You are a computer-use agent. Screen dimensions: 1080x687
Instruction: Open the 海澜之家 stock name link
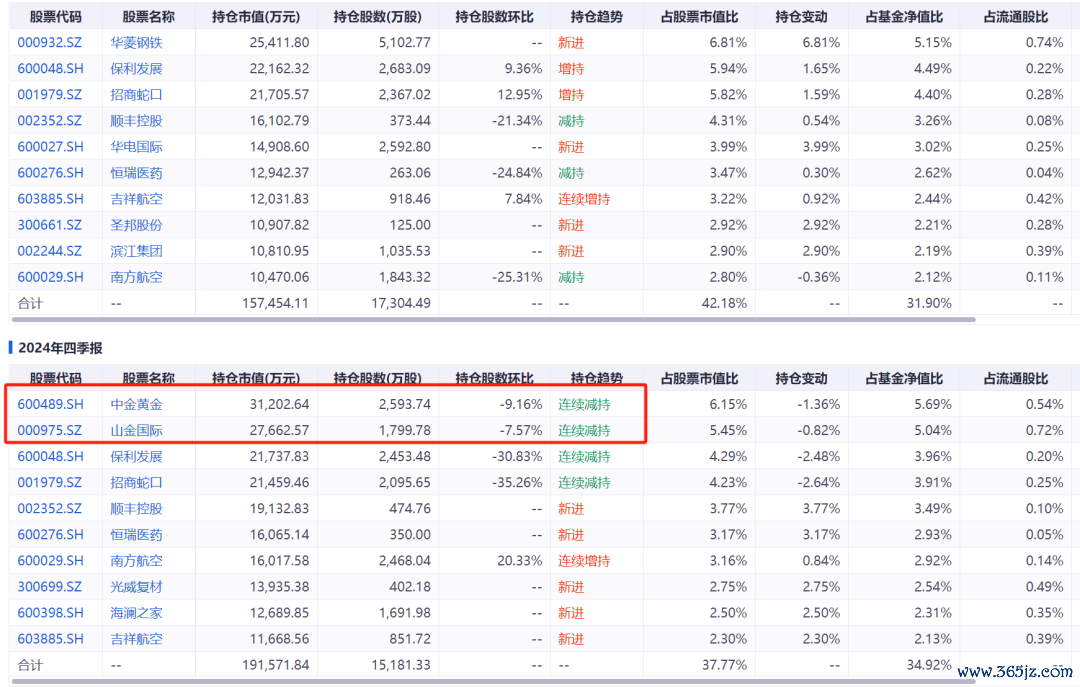(x=136, y=613)
